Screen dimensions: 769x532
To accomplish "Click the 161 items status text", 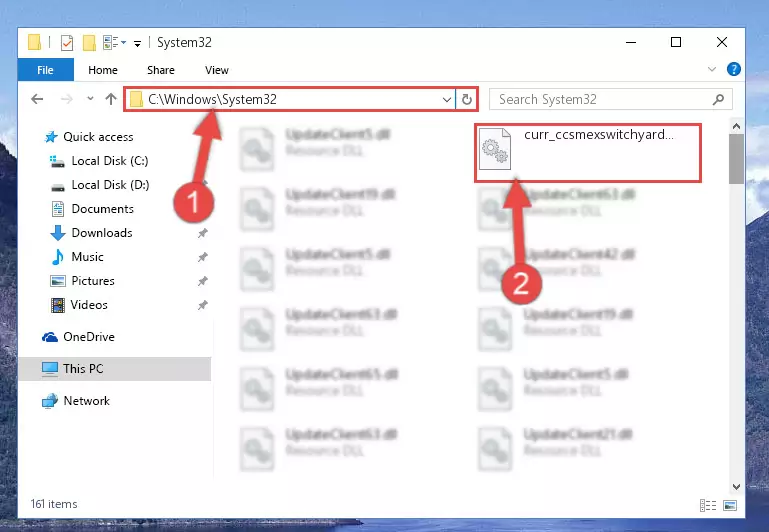I will 54,504.
